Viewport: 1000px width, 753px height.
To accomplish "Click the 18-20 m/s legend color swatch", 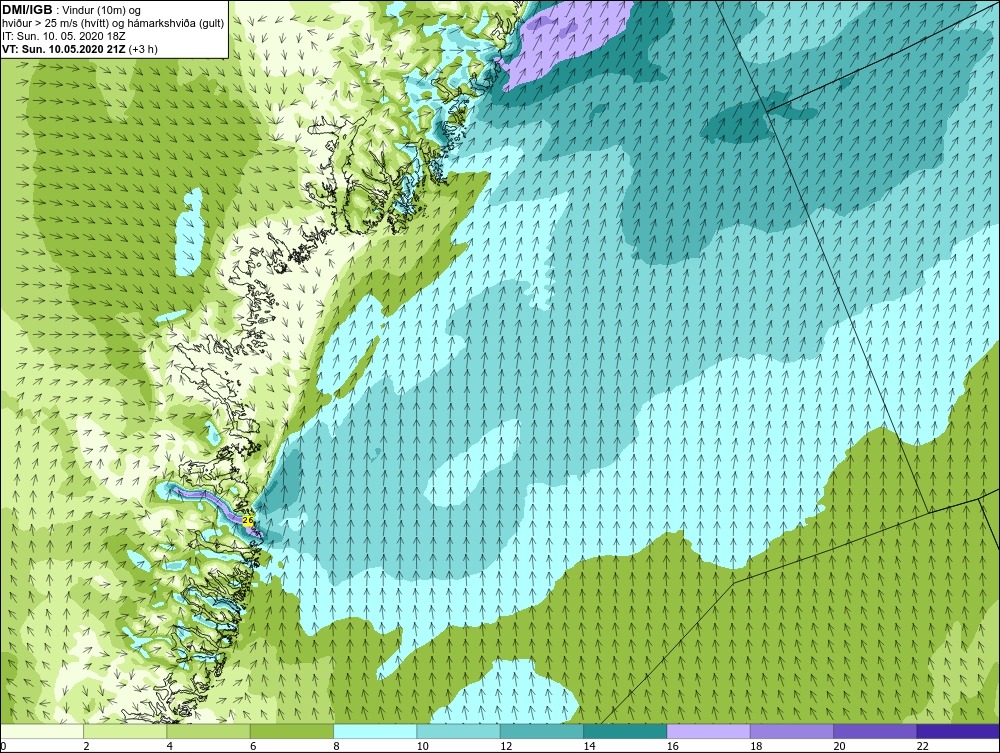I will click(791, 731).
